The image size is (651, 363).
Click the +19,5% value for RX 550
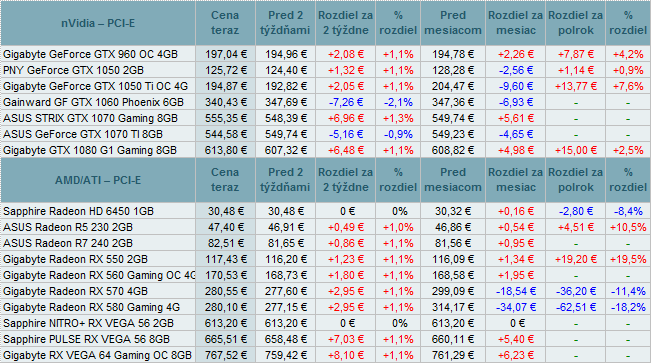click(628, 259)
